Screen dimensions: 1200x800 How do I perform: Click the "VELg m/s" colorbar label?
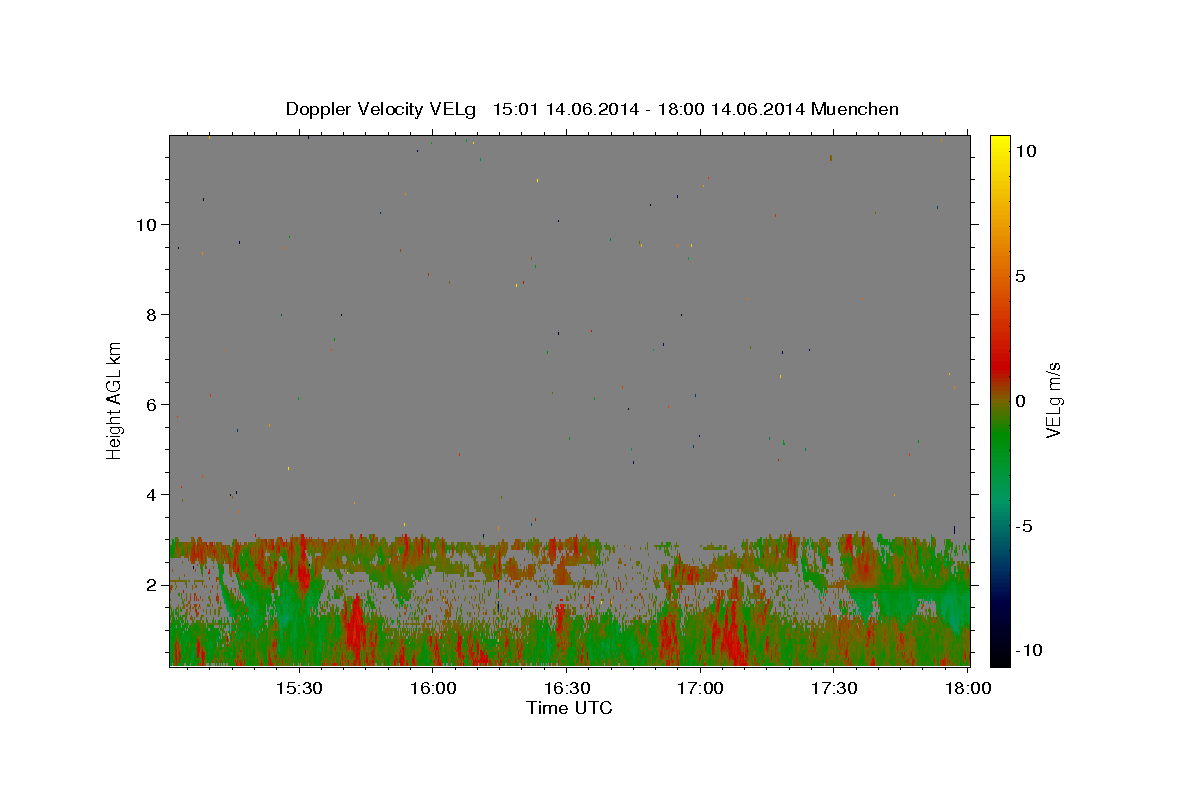[x=1053, y=401]
